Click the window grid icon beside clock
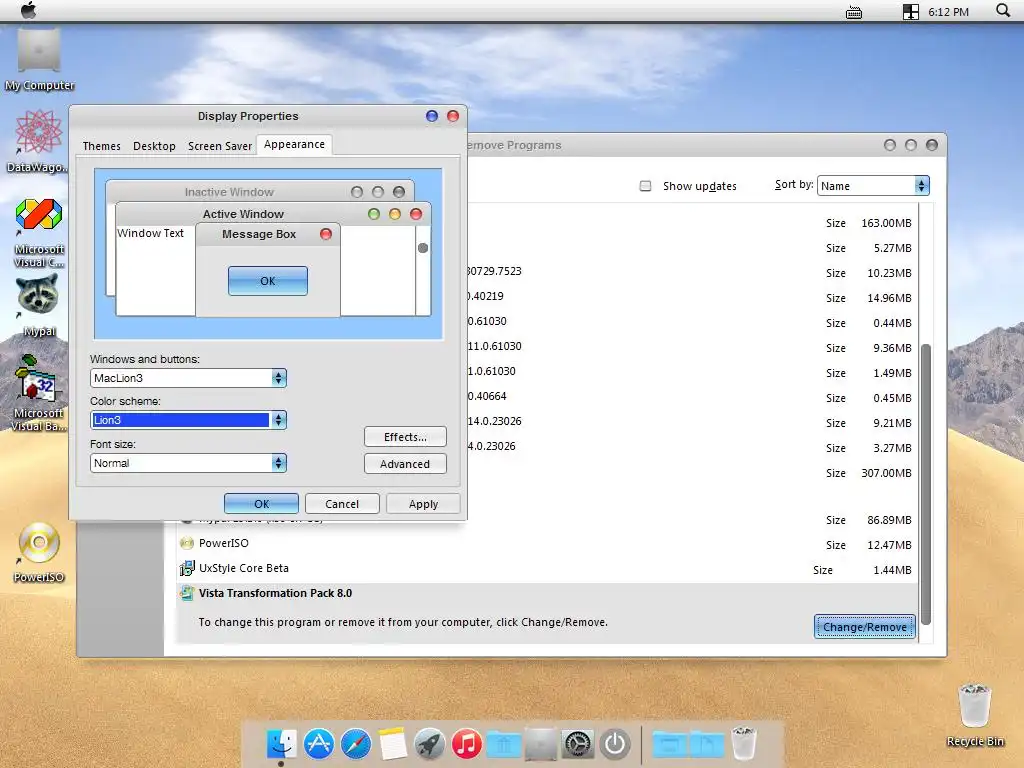Viewport: 1024px width, 768px height. point(910,12)
